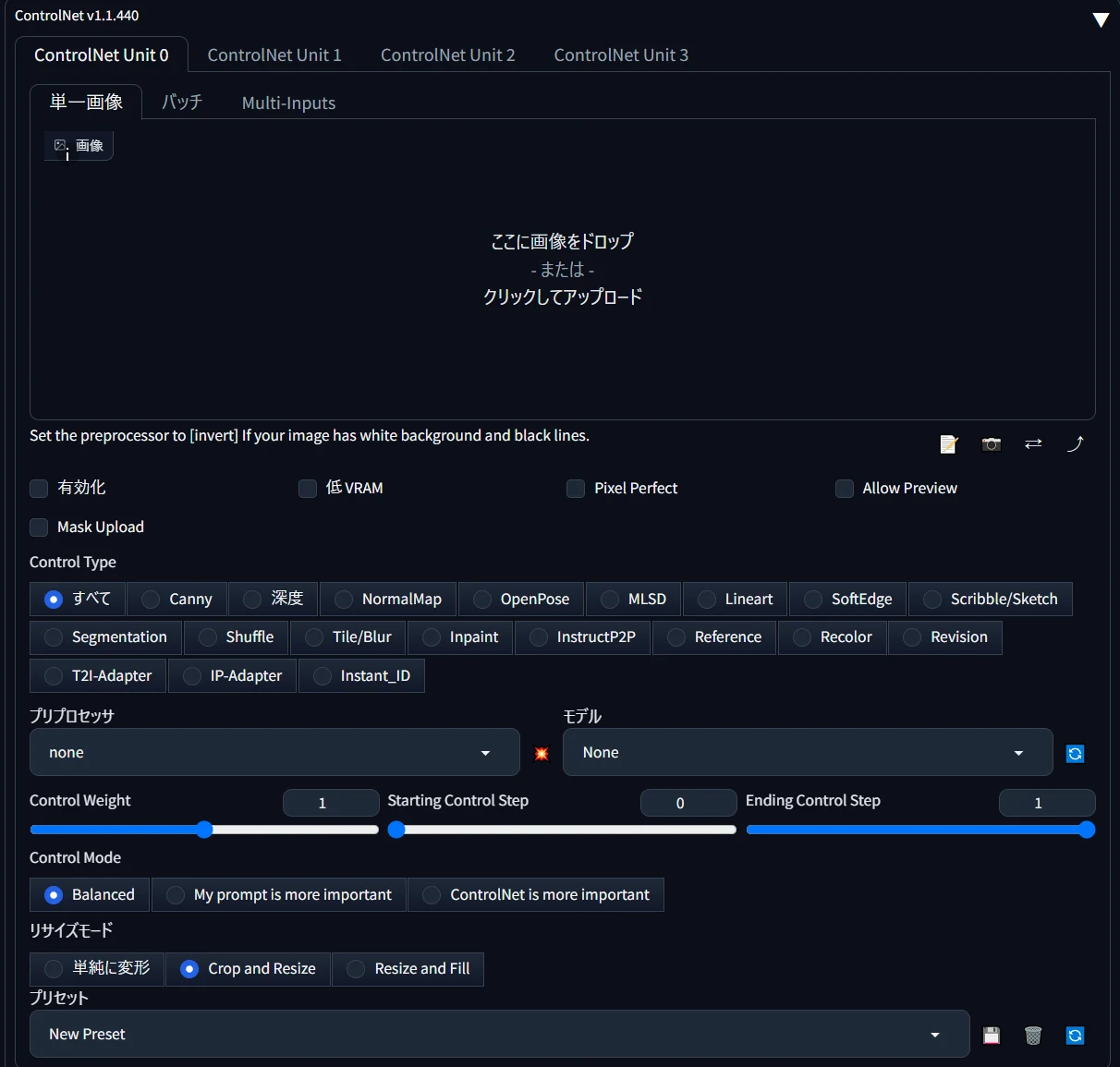Enable the Mask Upload checkbox
This screenshot has width=1120, height=1067.
39,527
